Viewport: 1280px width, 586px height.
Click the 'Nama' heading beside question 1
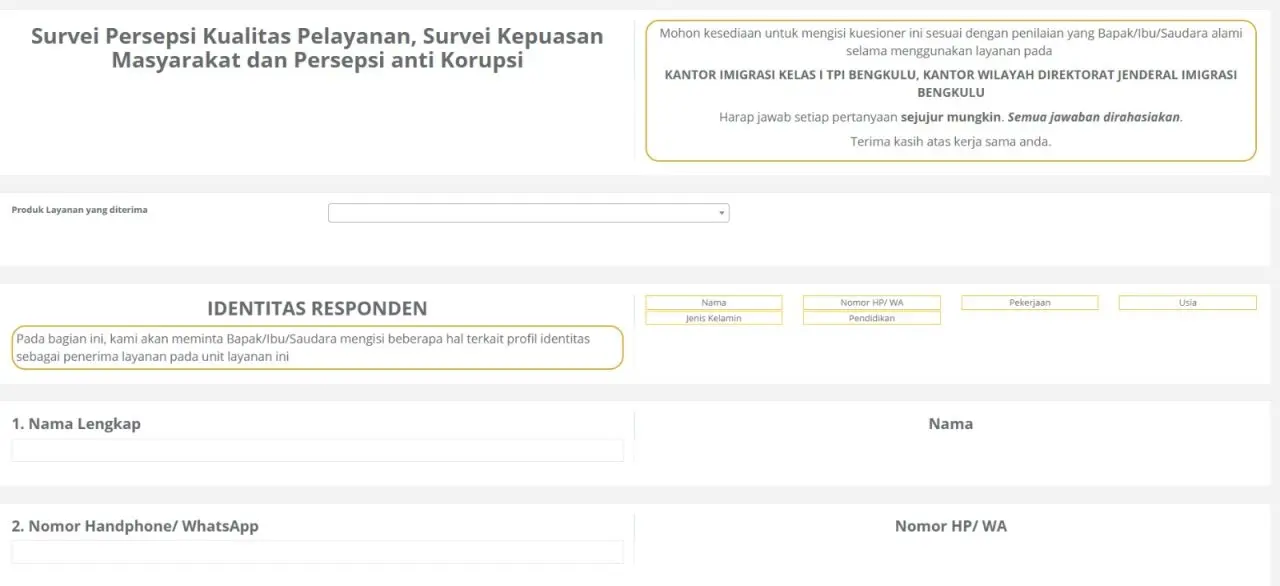[951, 424]
